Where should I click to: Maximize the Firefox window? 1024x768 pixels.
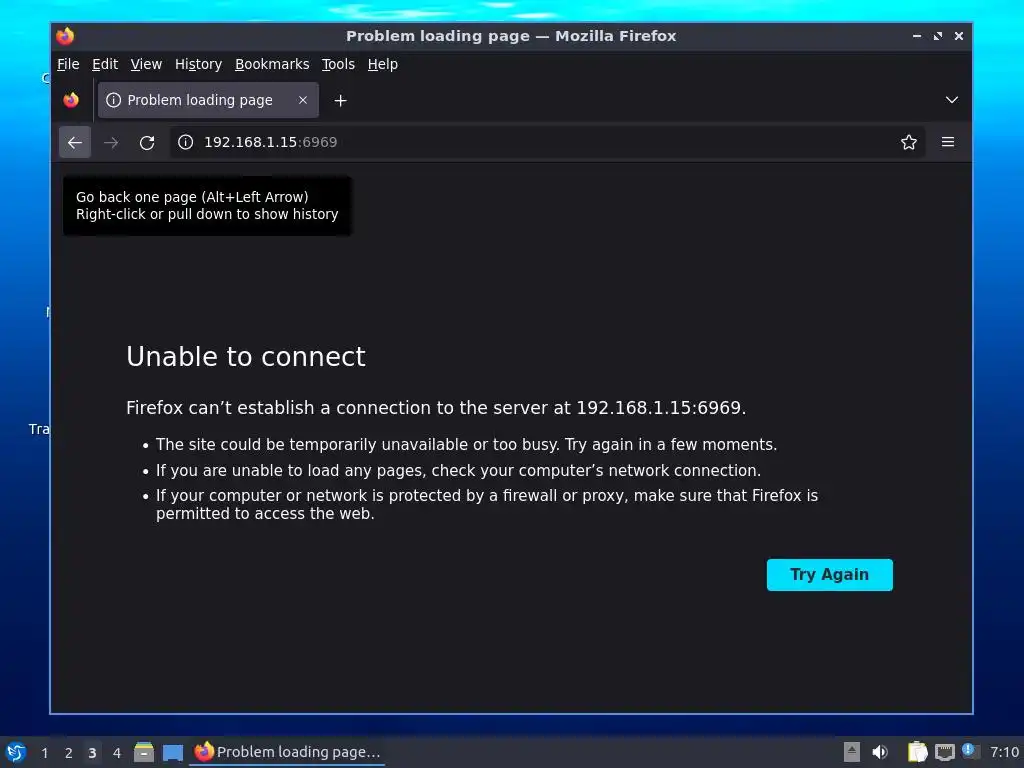click(x=938, y=36)
